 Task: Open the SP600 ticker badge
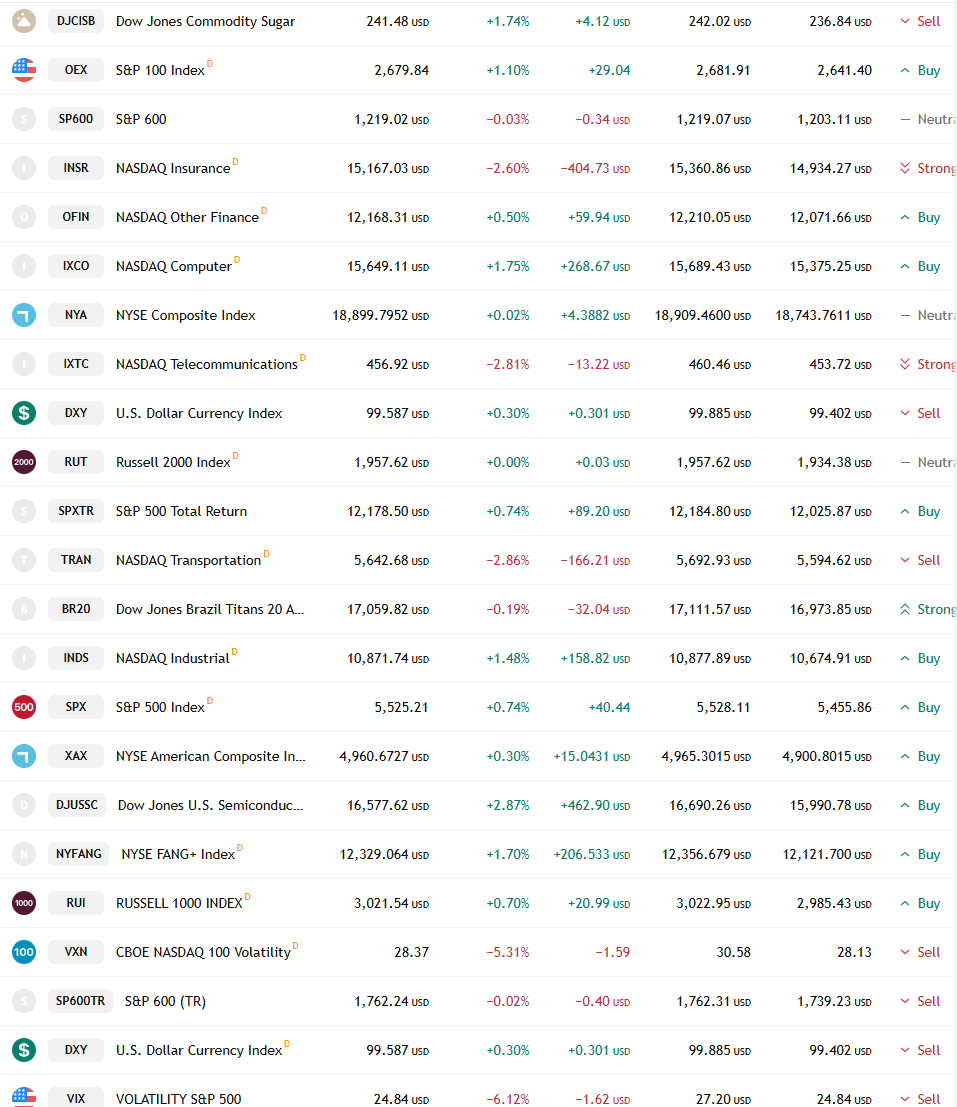[76, 119]
